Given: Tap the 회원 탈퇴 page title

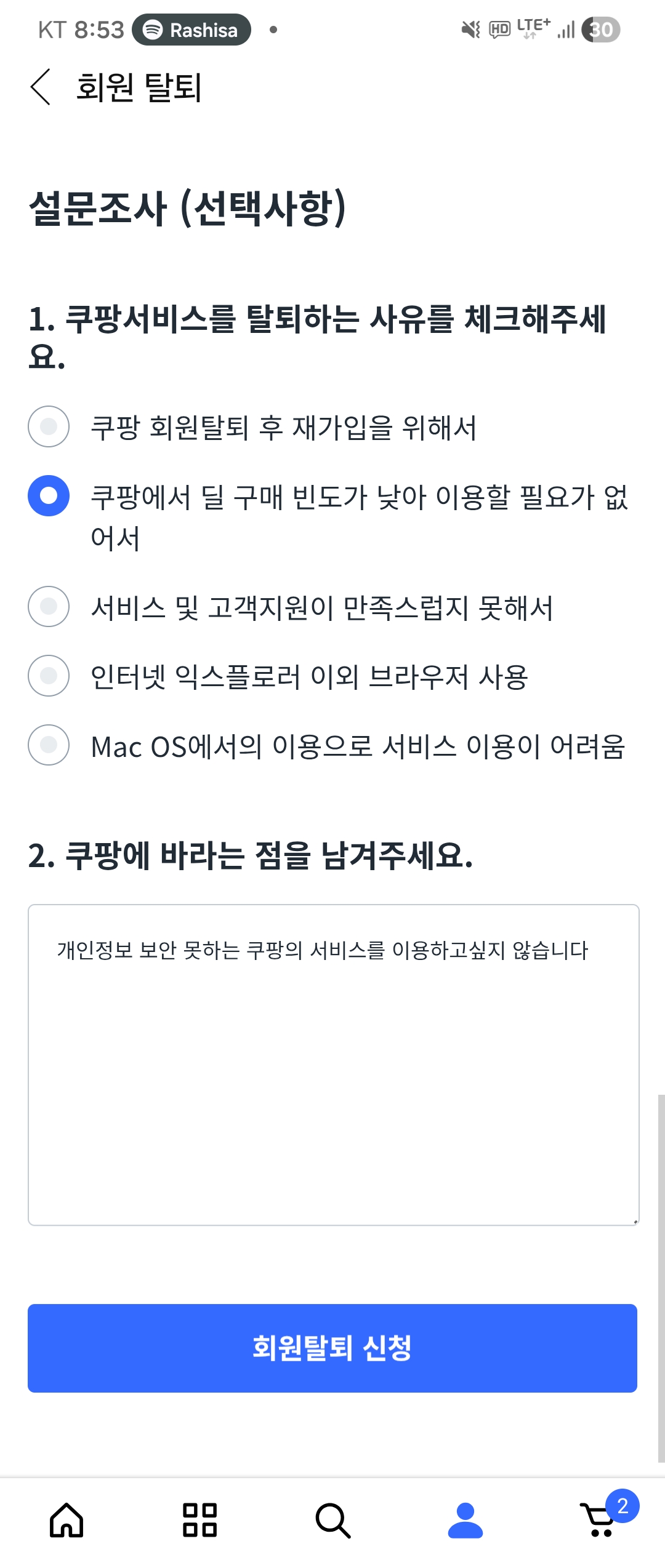Looking at the screenshot, I should pos(139,87).
